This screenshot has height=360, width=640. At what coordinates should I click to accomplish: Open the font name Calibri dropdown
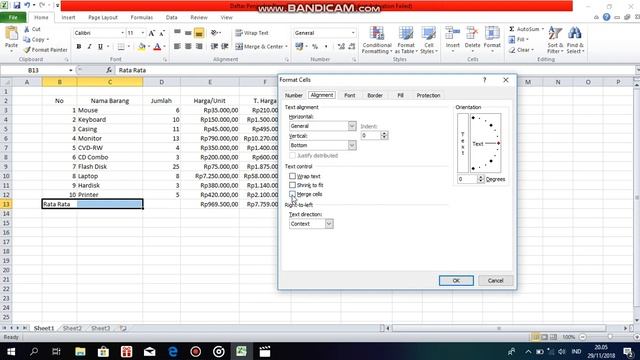(x=122, y=33)
